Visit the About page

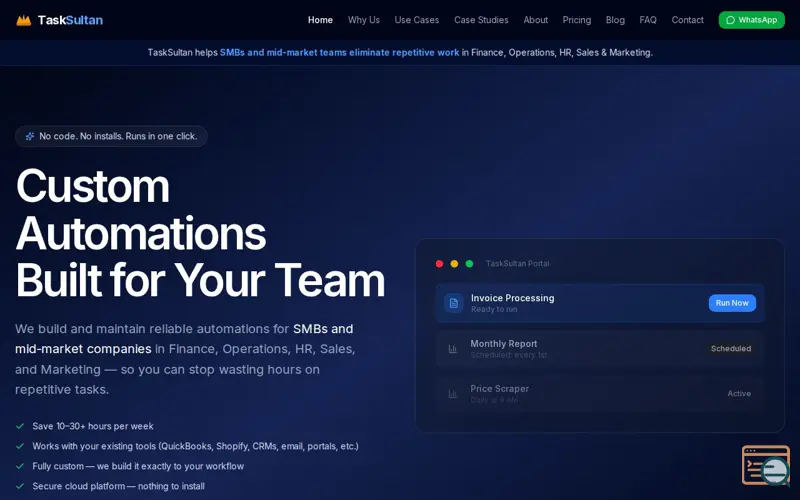click(x=536, y=20)
